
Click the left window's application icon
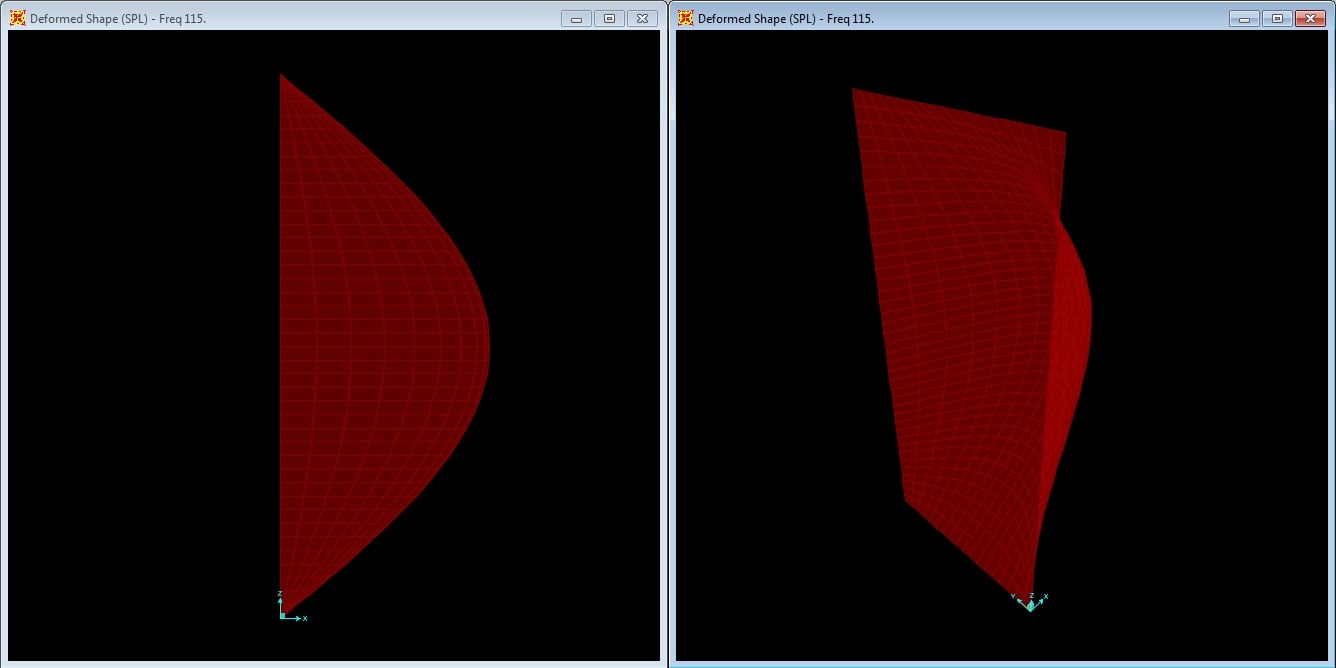coord(18,18)
